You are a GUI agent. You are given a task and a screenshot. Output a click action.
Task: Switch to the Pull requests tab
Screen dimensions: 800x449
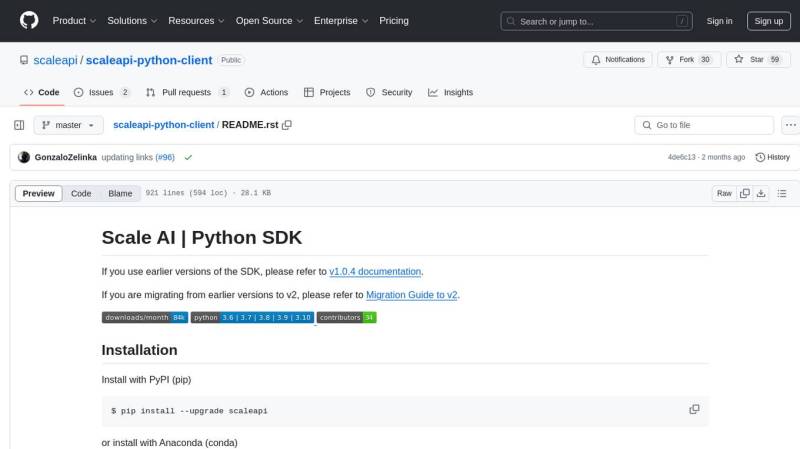point(187,92)
